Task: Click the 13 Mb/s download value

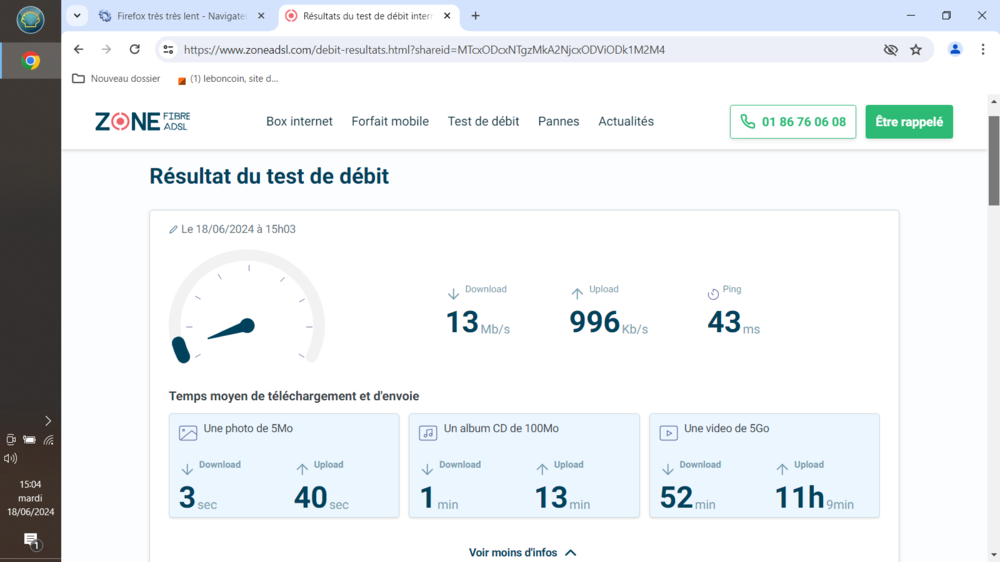Action: tap(478, 322)
